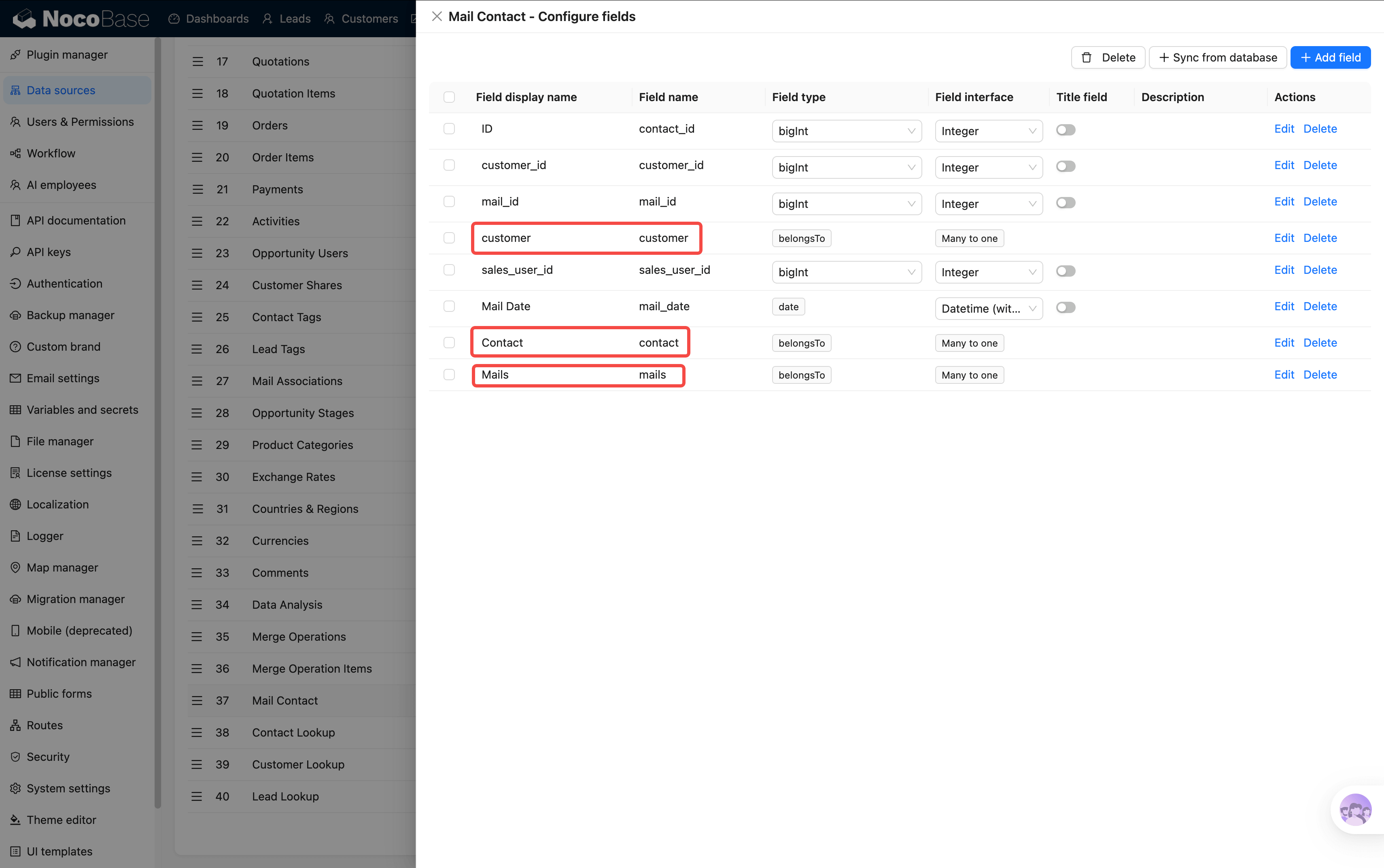
Task: Click the Plugin manager plug icon
Action: point(15,55)
